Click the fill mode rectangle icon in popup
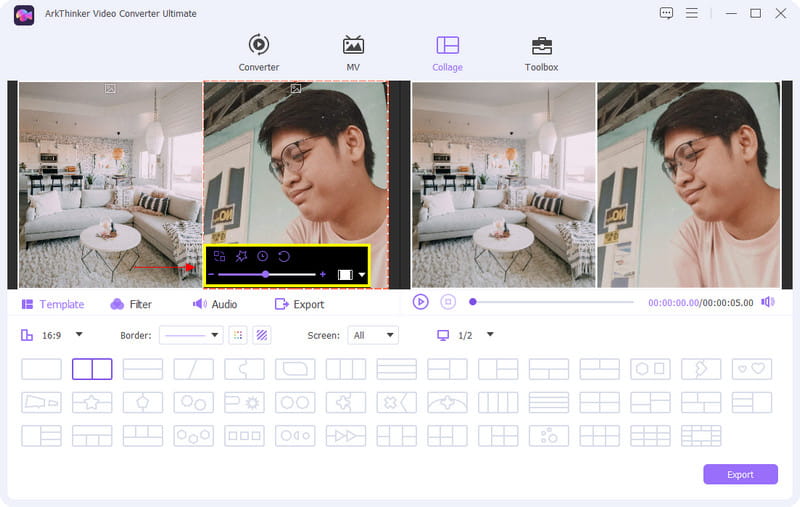Image resolution: width=800 pixels, height=507 pixels. [345, 275]
